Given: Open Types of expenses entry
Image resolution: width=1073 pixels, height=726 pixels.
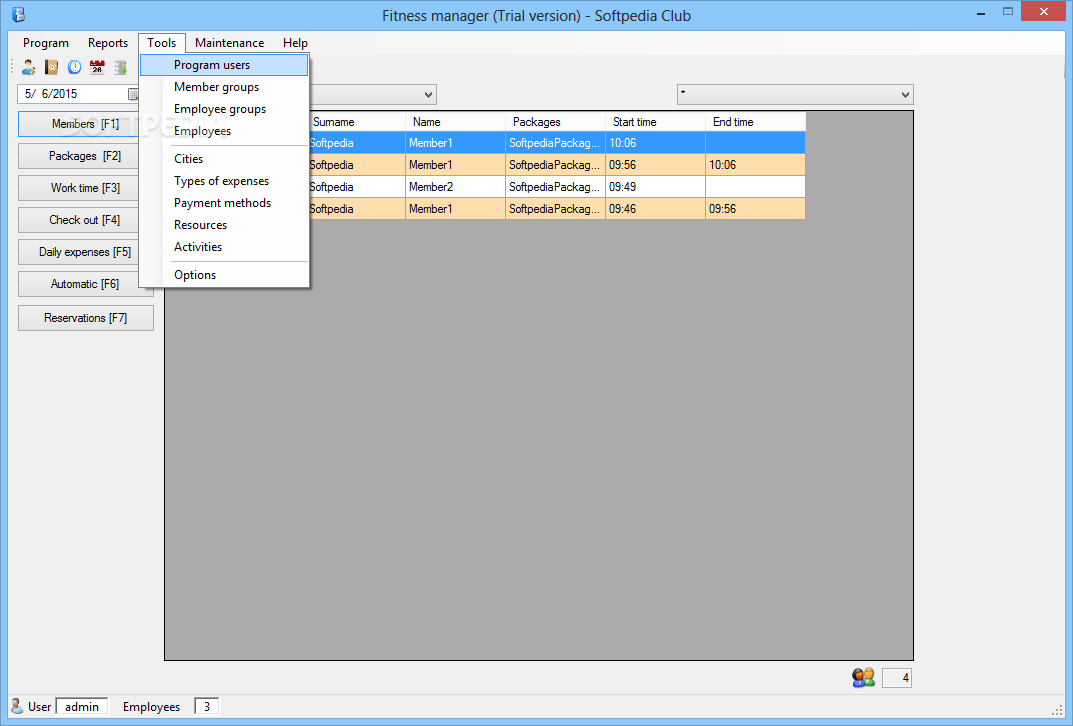Looking at the screenshot, I should [x=224, y=181].
